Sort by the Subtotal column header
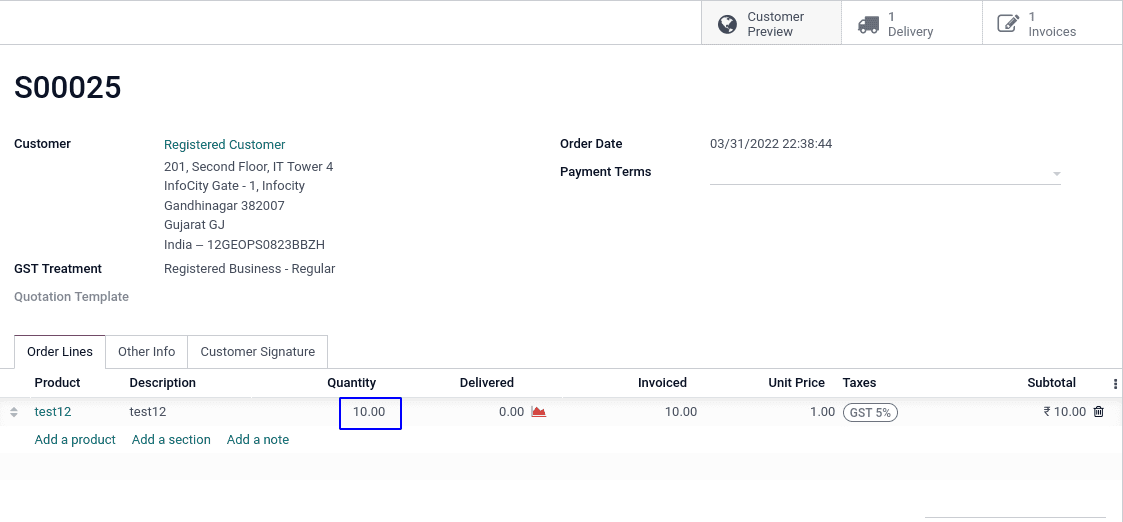The width and height of the screenshot is (1123, 522). (x=1051, y=382)
